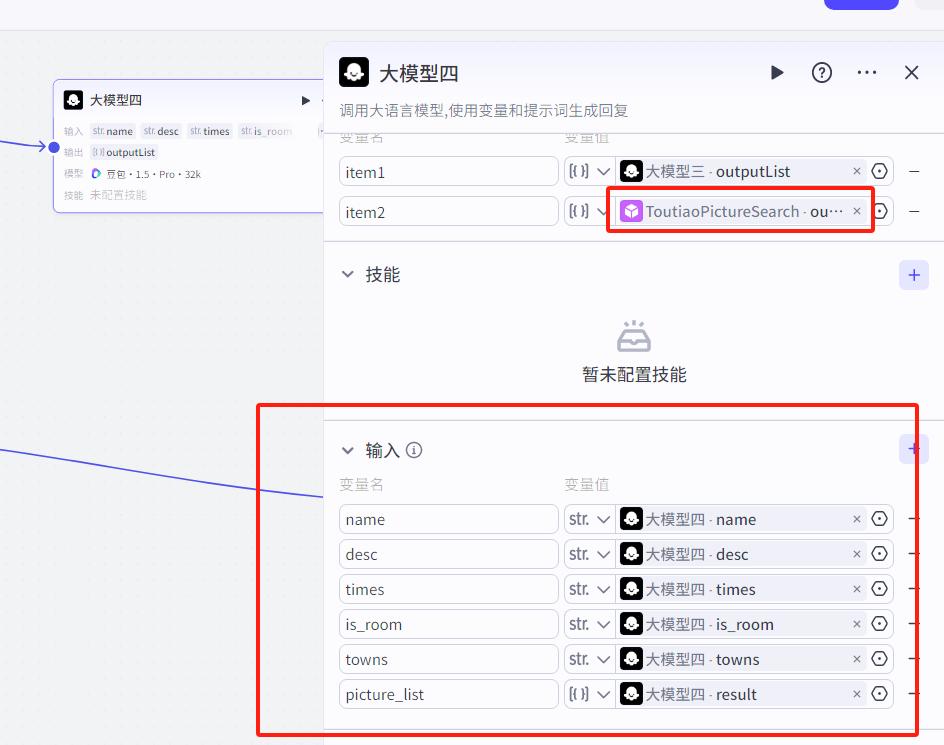This screenshot has height=745, width=944.
Task: Edit the towns variable name field
Action: [449, 659]
